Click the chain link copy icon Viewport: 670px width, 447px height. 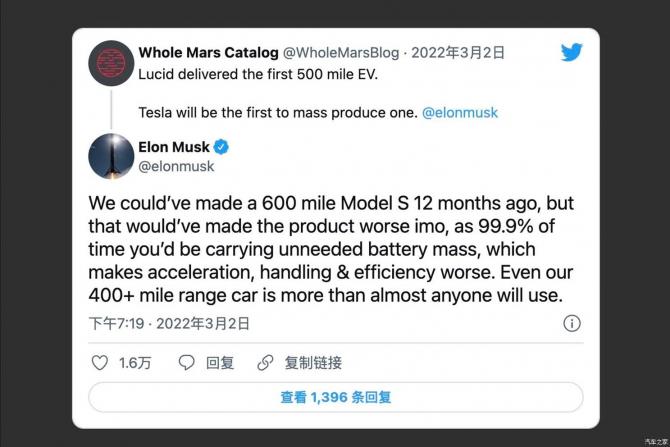[265, 362]
